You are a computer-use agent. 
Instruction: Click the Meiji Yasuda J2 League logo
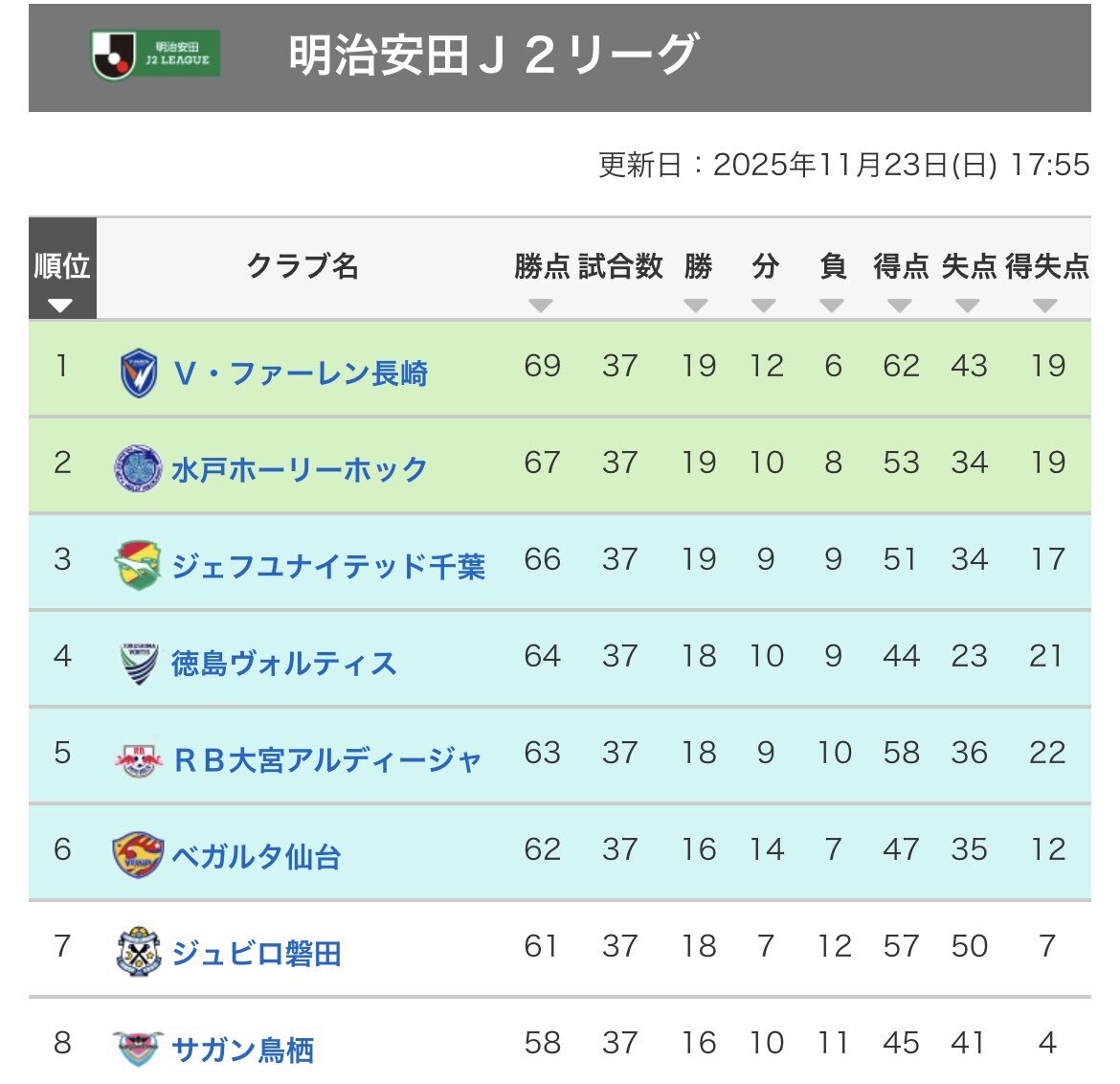tap(156, 55)
